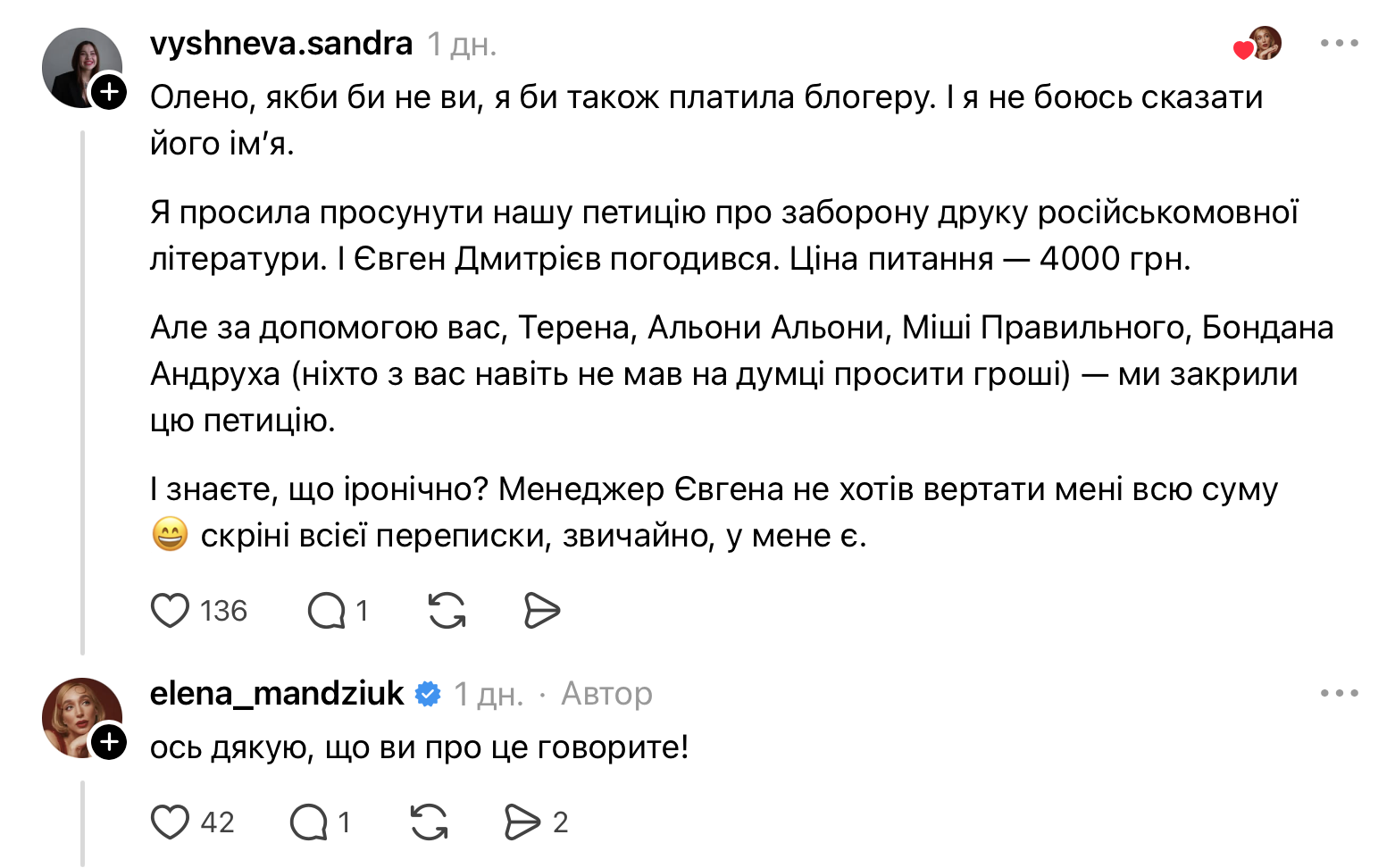Repost vyshneva.sandra's comment
1395x868 pixels.
click(447, 611)
